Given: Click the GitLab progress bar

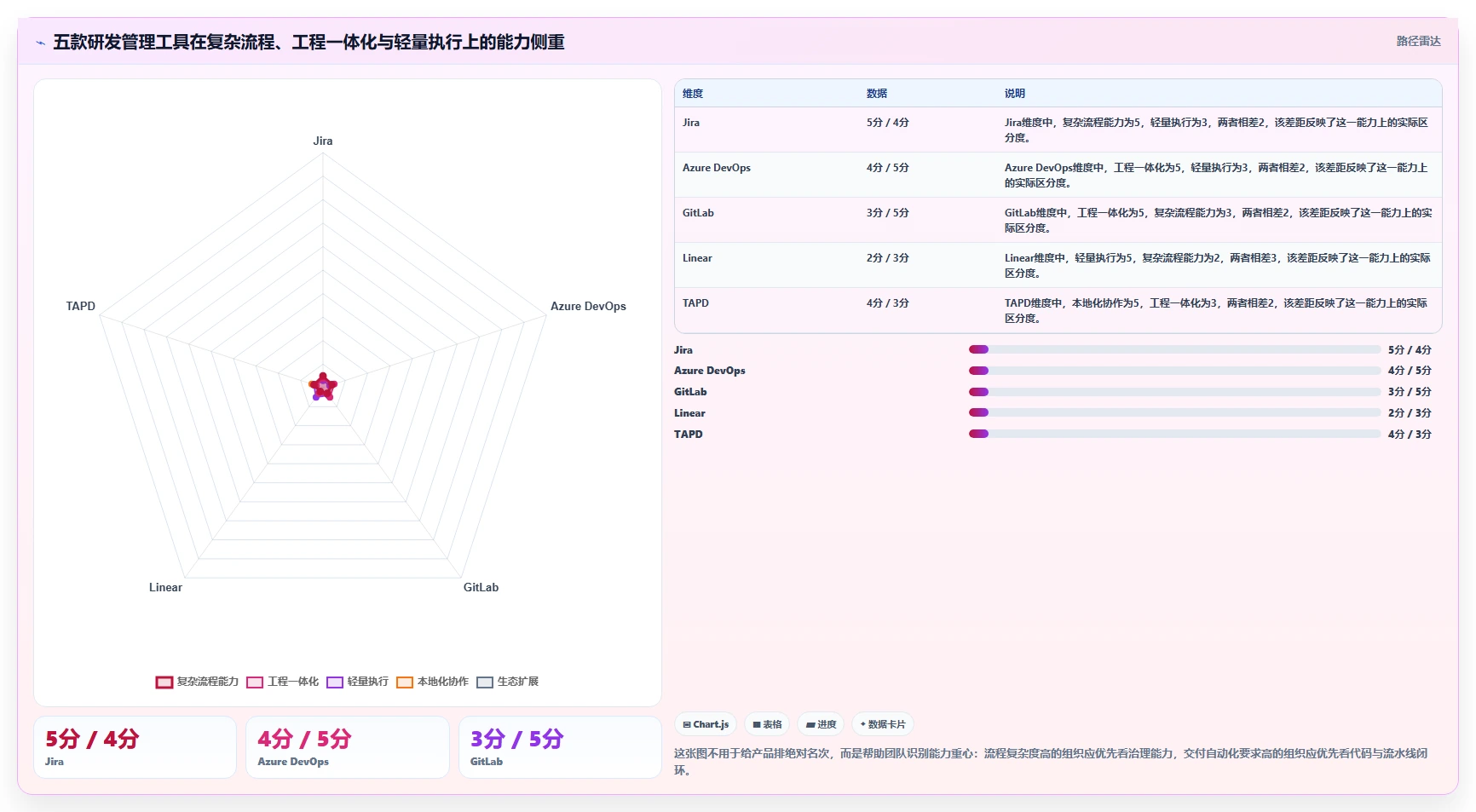Looking at the screenshot, I should [x=1174, y=392].
